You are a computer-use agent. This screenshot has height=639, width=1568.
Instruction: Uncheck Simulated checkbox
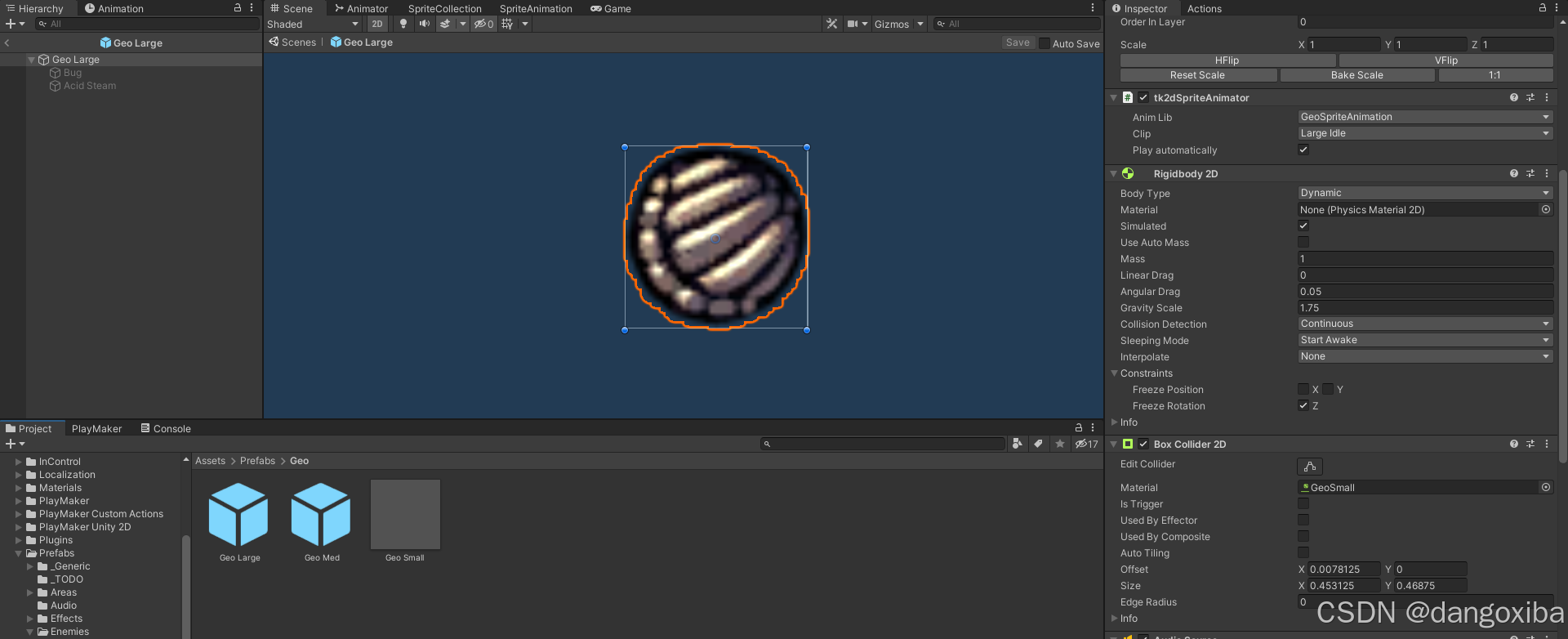(1303, 226)
